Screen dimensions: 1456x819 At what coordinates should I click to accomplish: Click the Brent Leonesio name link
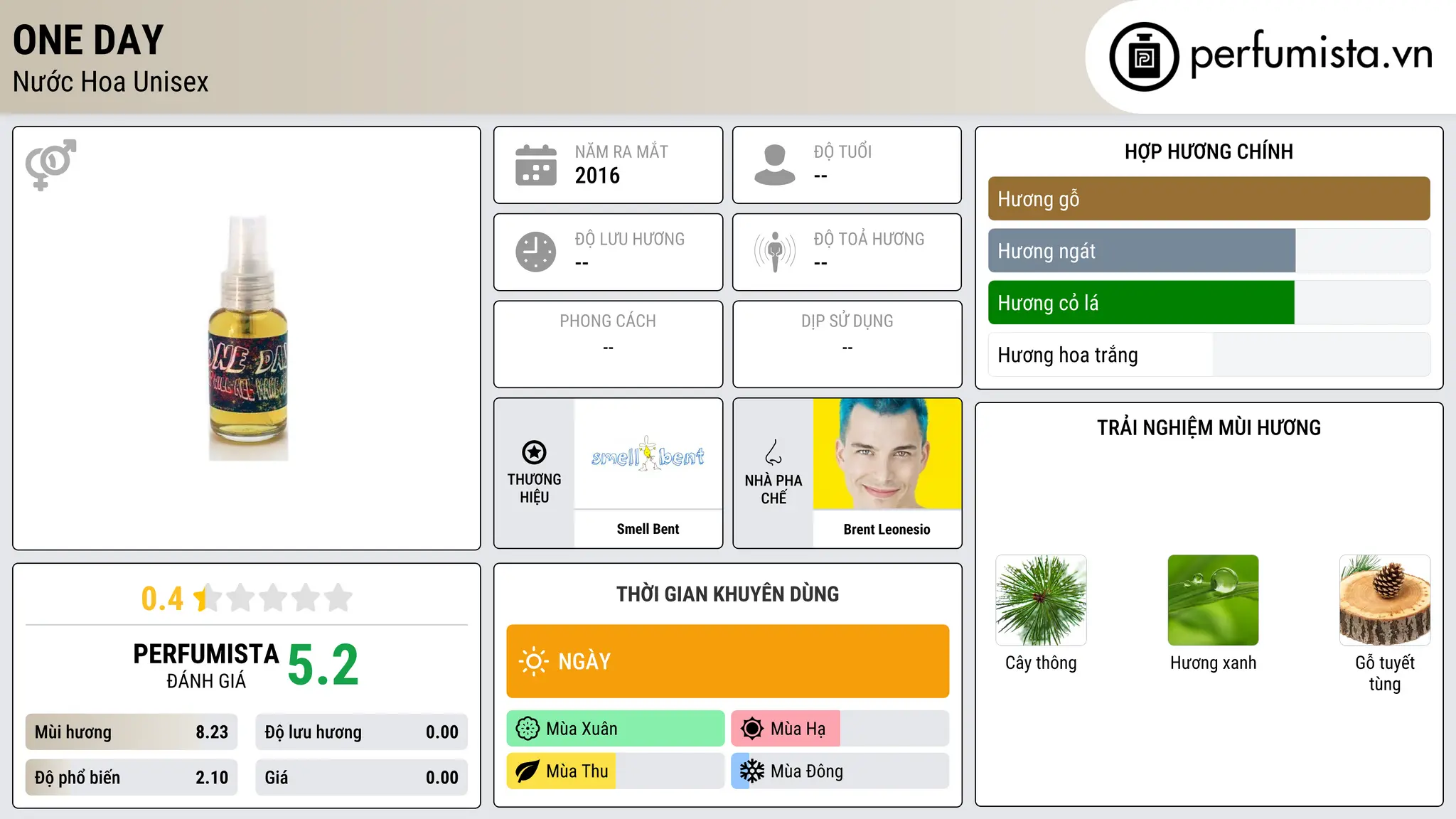click(x=887, y=529)
